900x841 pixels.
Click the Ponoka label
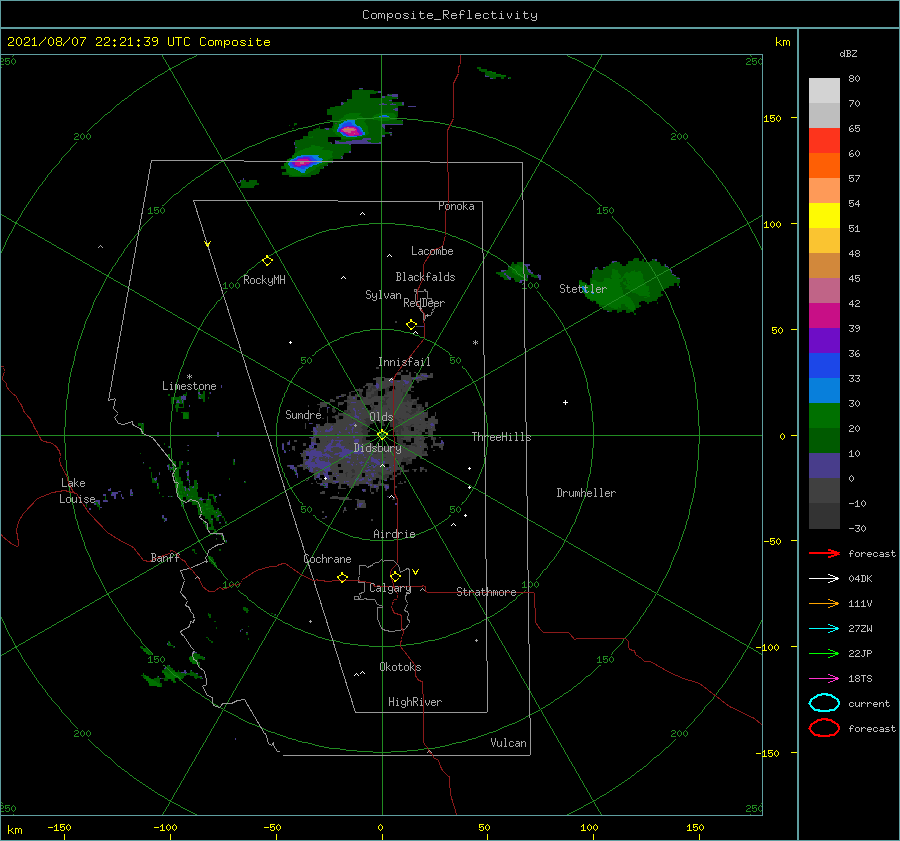tap(456, 206)
